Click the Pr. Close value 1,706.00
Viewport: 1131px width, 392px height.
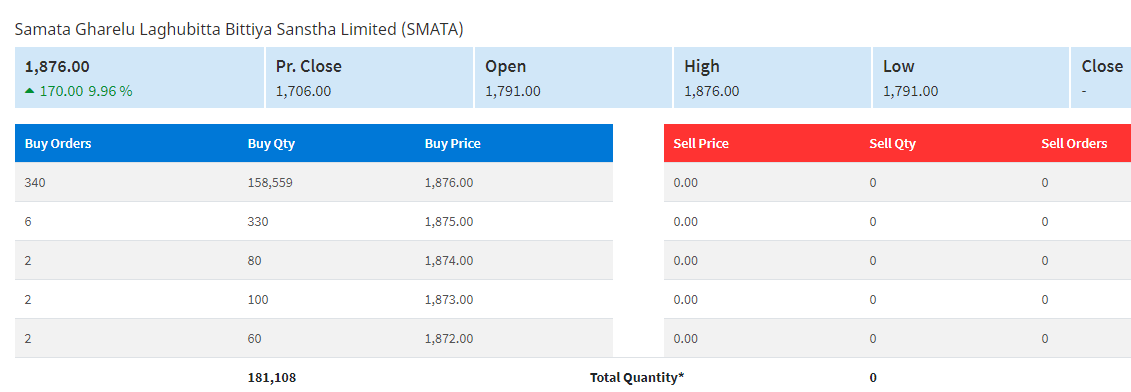click(303, 91)
